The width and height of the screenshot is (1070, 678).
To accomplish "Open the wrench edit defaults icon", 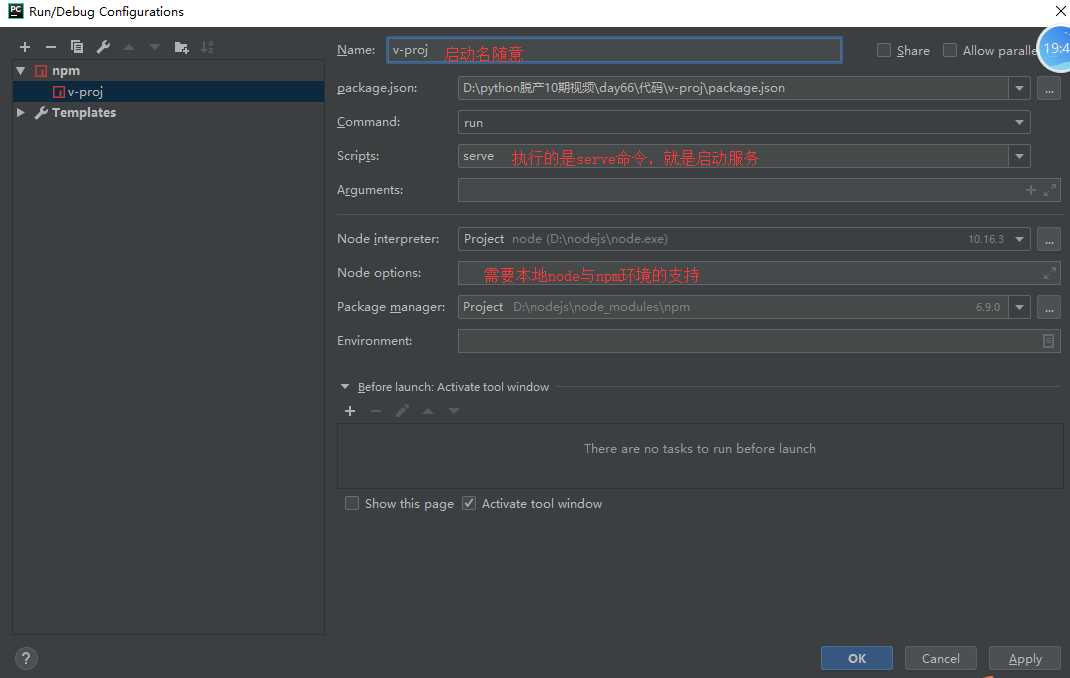I will click(103, 46).
